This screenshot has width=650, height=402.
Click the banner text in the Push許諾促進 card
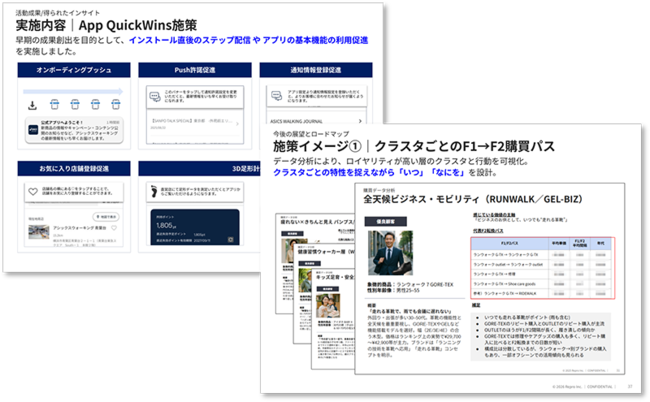point(201,97)
